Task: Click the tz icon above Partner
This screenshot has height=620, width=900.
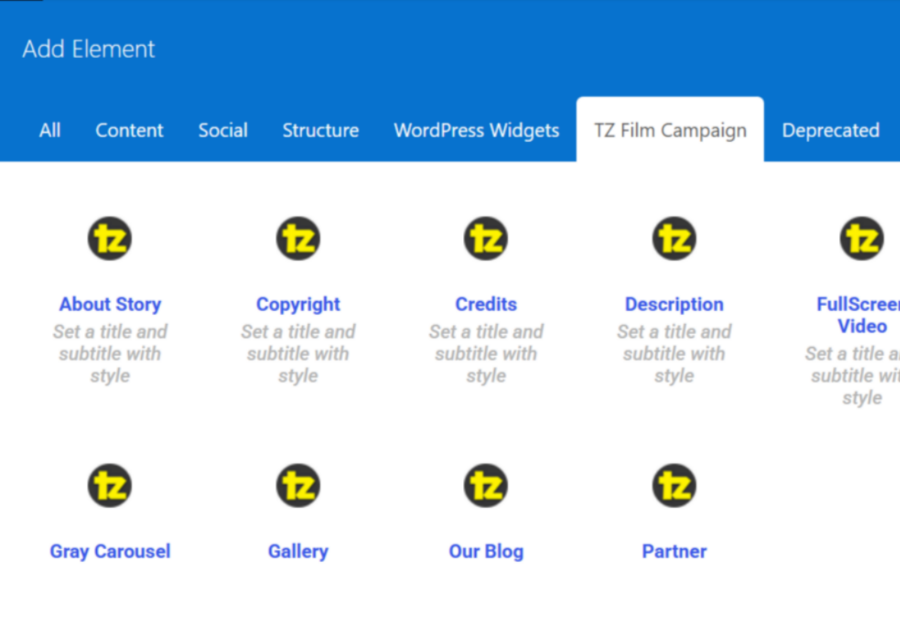Action: pos(674,486)
